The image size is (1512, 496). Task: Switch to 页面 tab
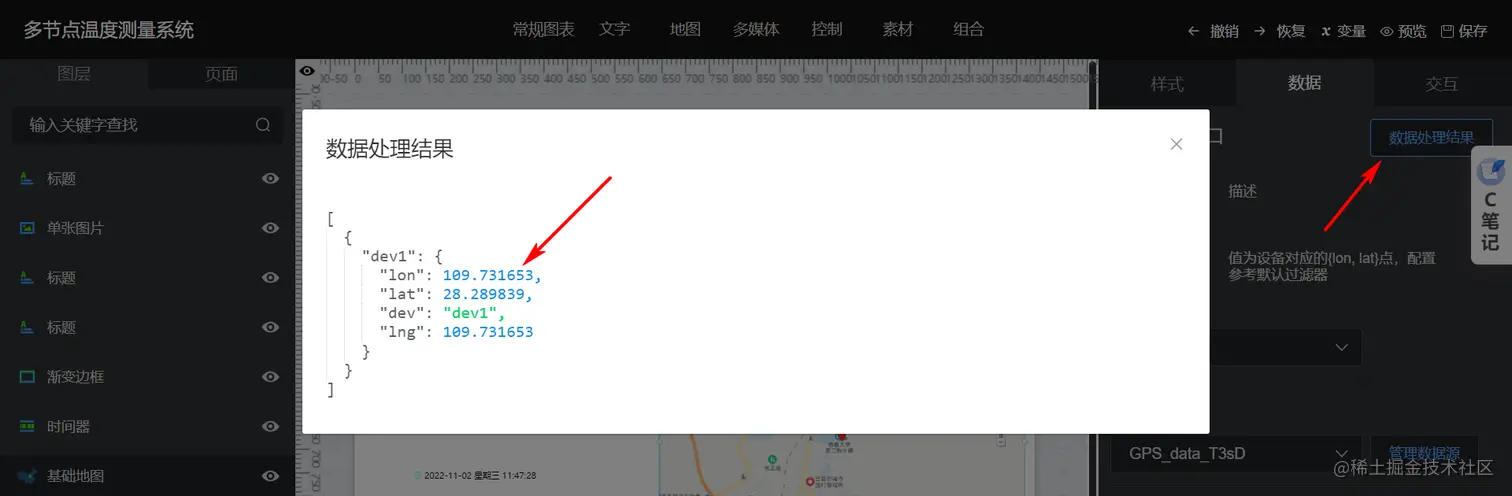point(222,74)
